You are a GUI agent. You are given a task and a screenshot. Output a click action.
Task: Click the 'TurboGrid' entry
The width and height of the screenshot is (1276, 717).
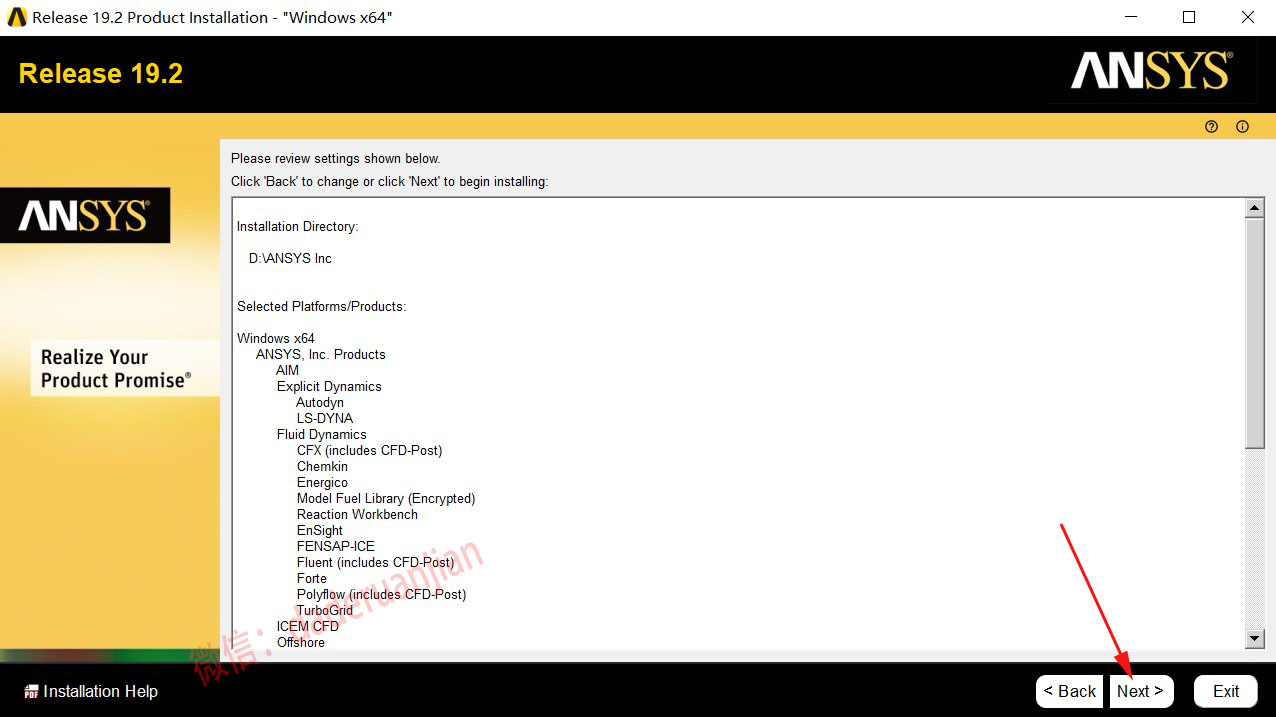coord(325,611)
